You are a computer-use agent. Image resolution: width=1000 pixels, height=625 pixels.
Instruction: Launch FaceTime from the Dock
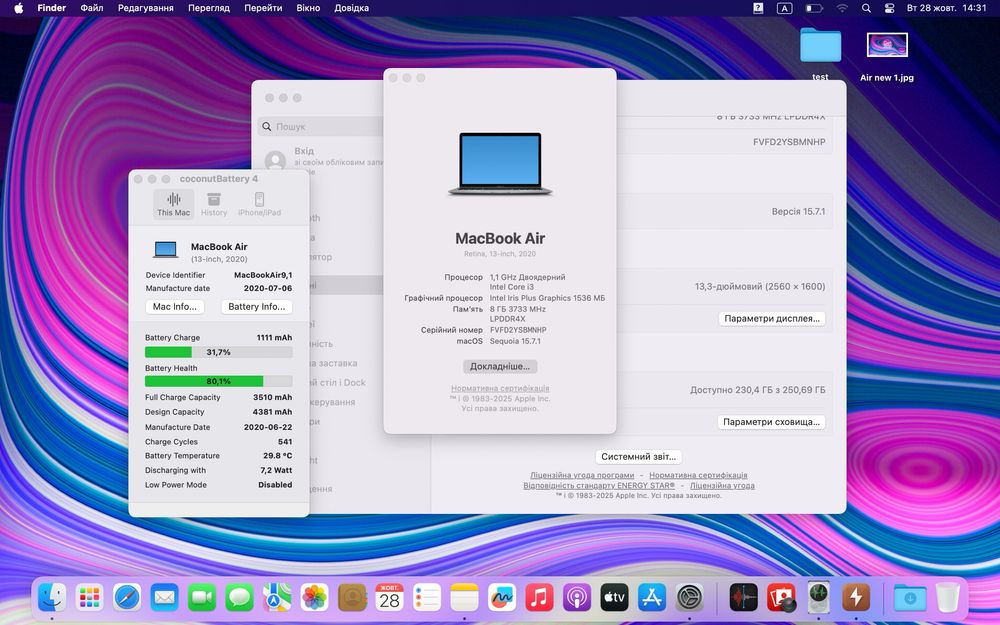tap(202, 598)
